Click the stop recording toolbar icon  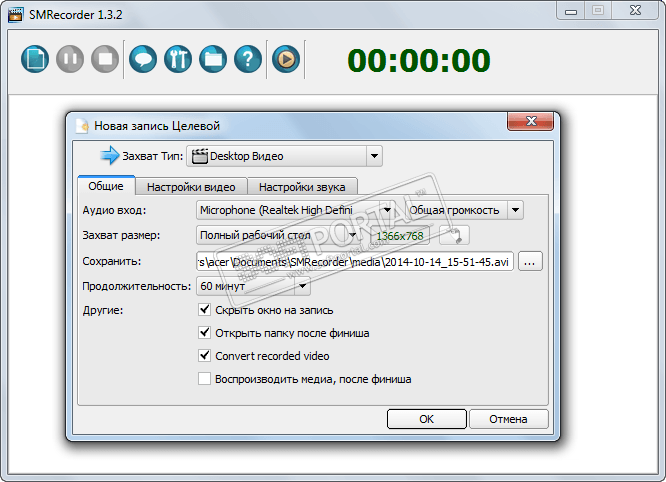(105, 59)
